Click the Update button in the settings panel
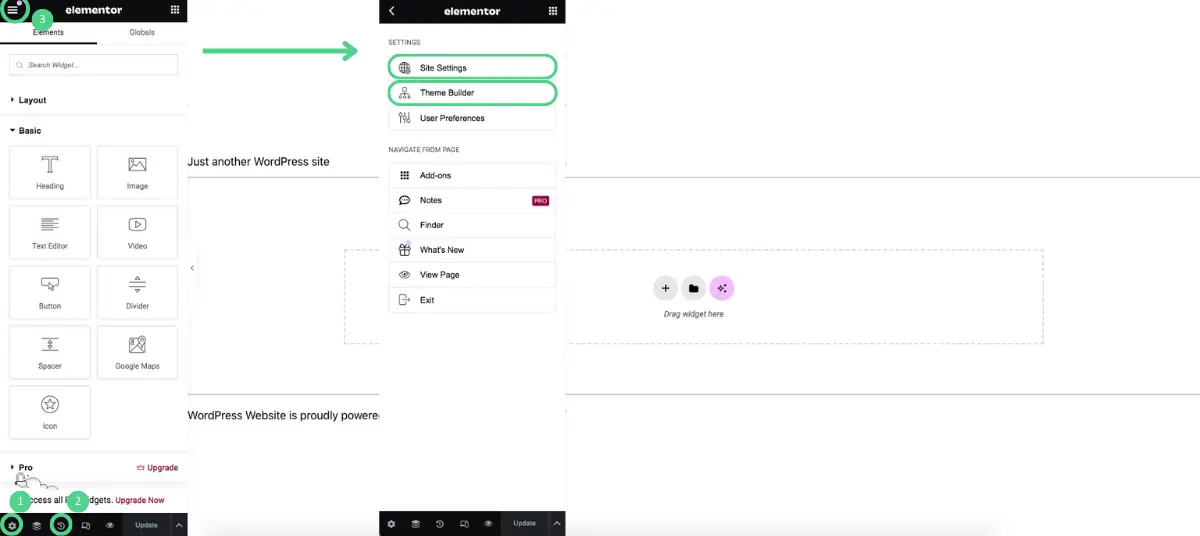The width and height of the screenshot is (1200, 536). [x=524, y=524]
